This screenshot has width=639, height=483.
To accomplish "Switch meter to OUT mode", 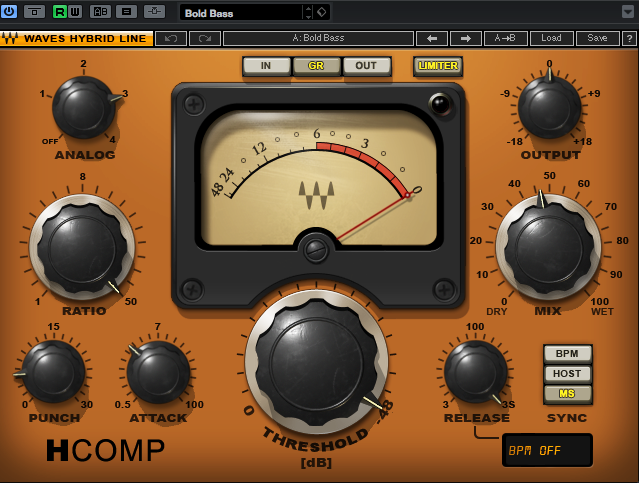I will (x=366, y=66).
